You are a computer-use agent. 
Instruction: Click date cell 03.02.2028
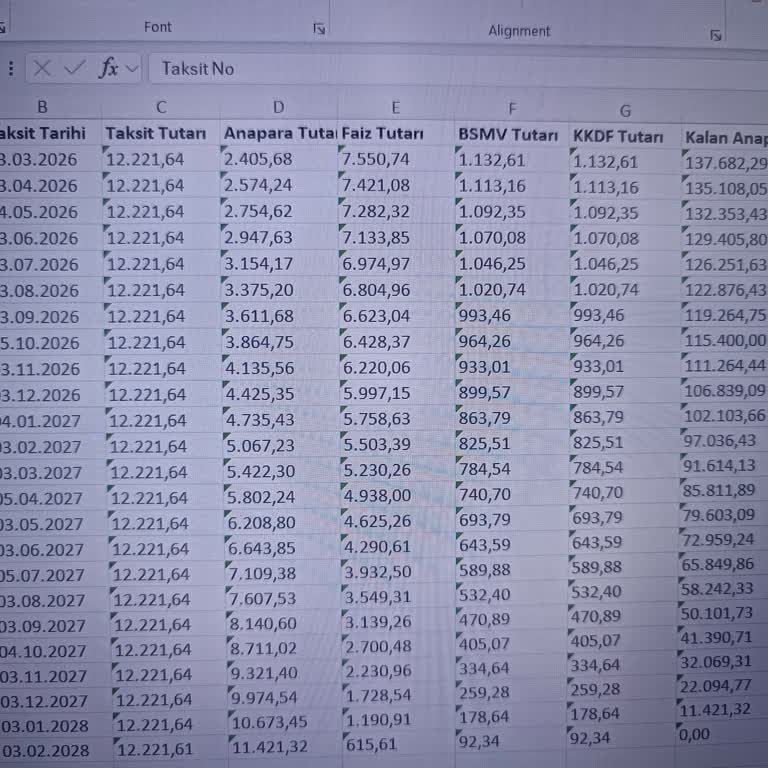[57, 750]
